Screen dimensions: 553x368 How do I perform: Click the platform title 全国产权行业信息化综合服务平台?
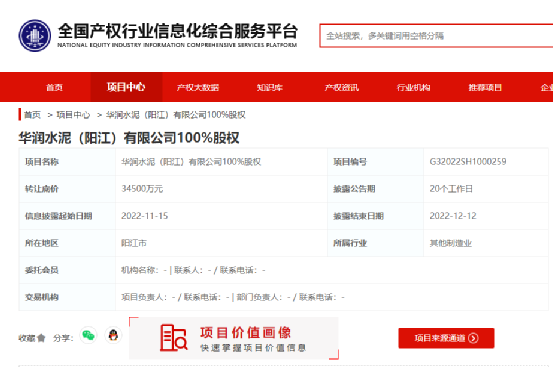[x=178, y=31]
